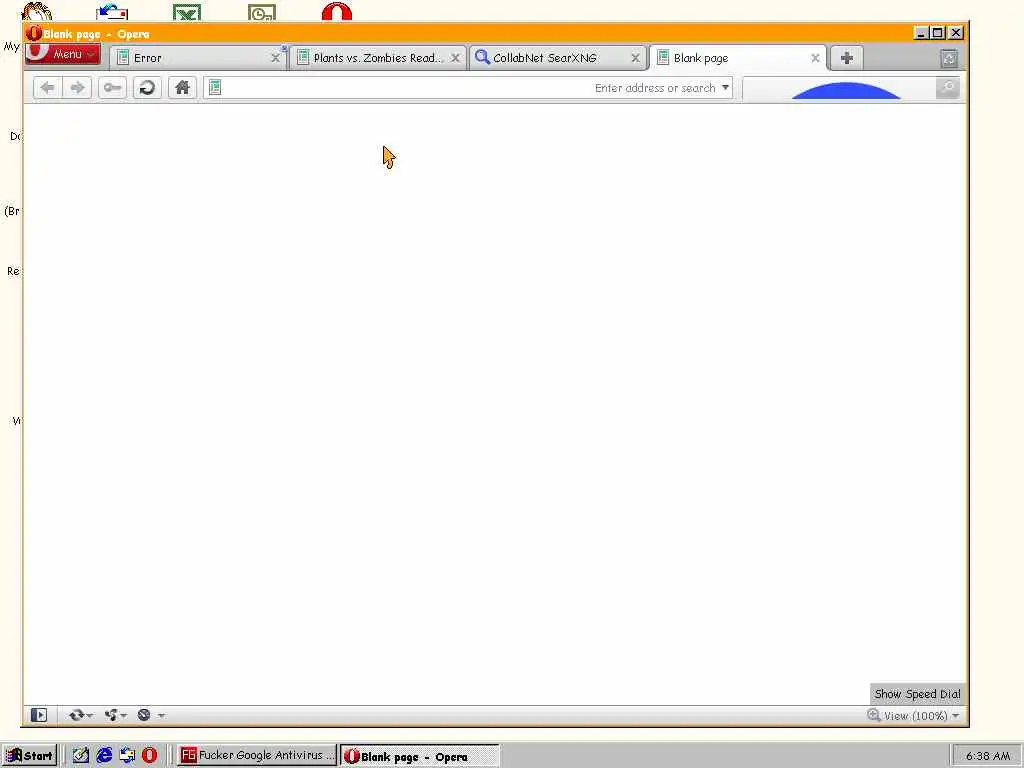This screenshot has height=768, width=1024.
Task: Open the Opera Link sync icon
Action: (76, 715)
